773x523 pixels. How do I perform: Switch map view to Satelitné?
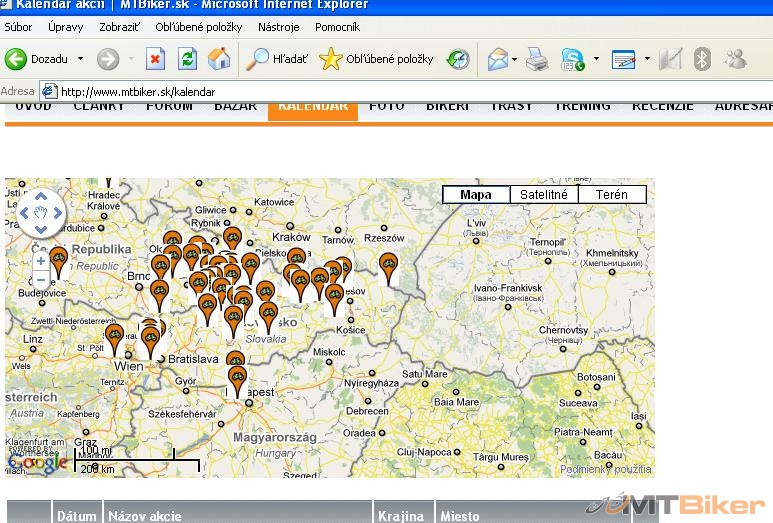coord(543,195)
